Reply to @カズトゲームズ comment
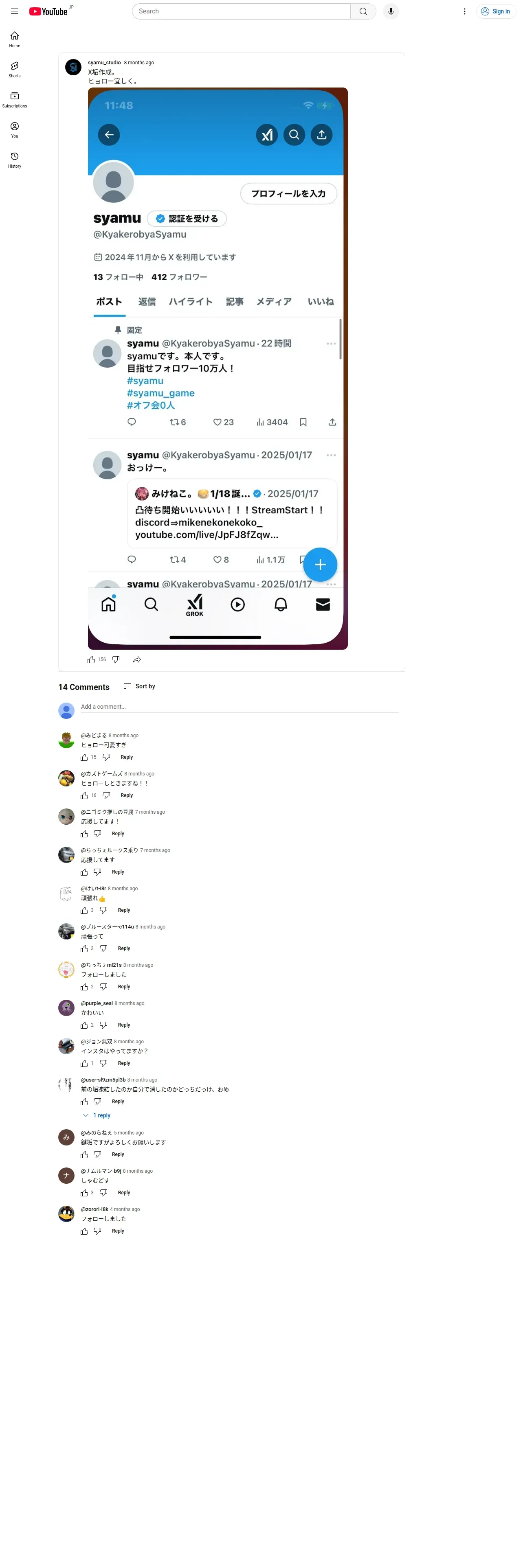This screenshot has height=1568, width=523. pyautogui.click(x=126, y=795)
